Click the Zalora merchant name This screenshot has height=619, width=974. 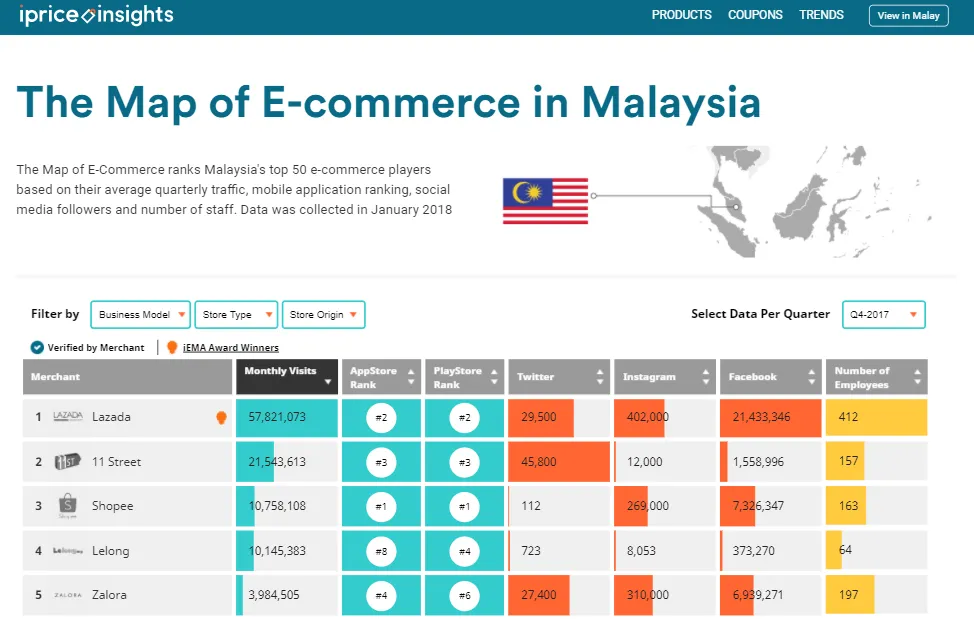(x=109, y=595)
